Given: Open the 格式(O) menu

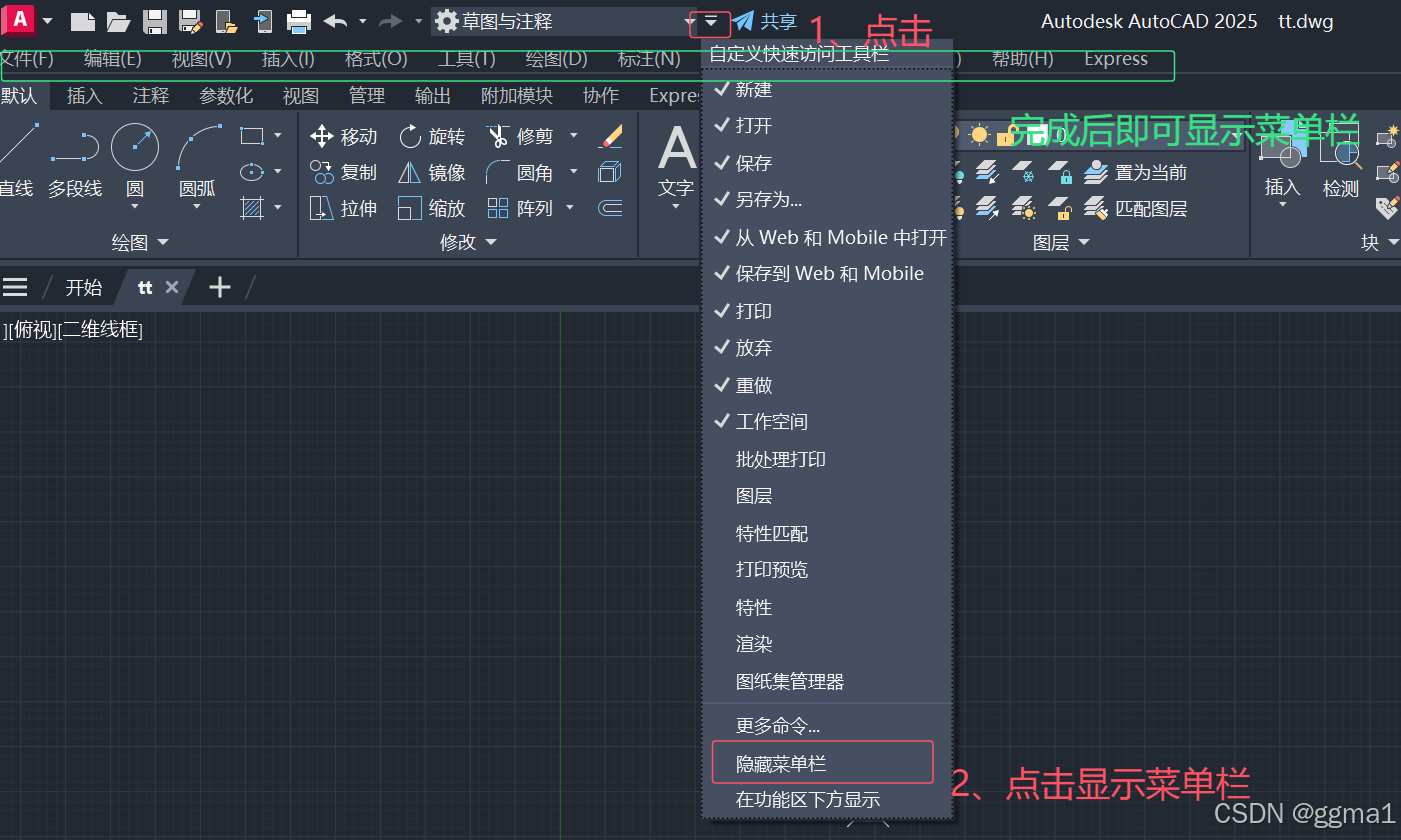Looking at the screenshot, I should tap(376, 59).
